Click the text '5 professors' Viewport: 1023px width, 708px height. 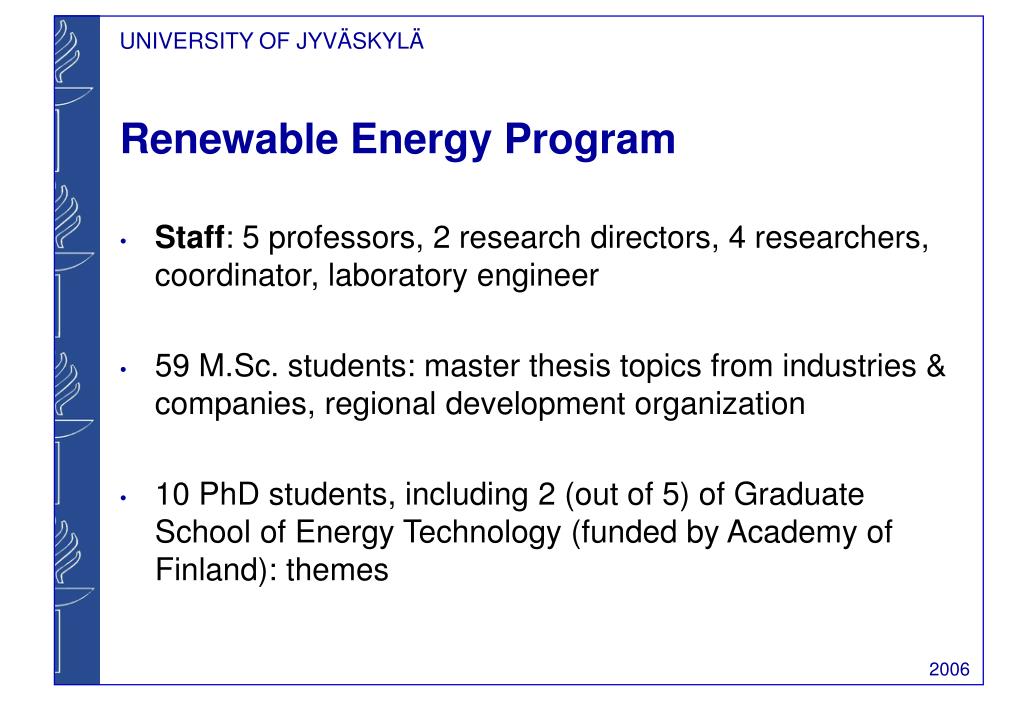pyautogui.click(x=329, y=238)
